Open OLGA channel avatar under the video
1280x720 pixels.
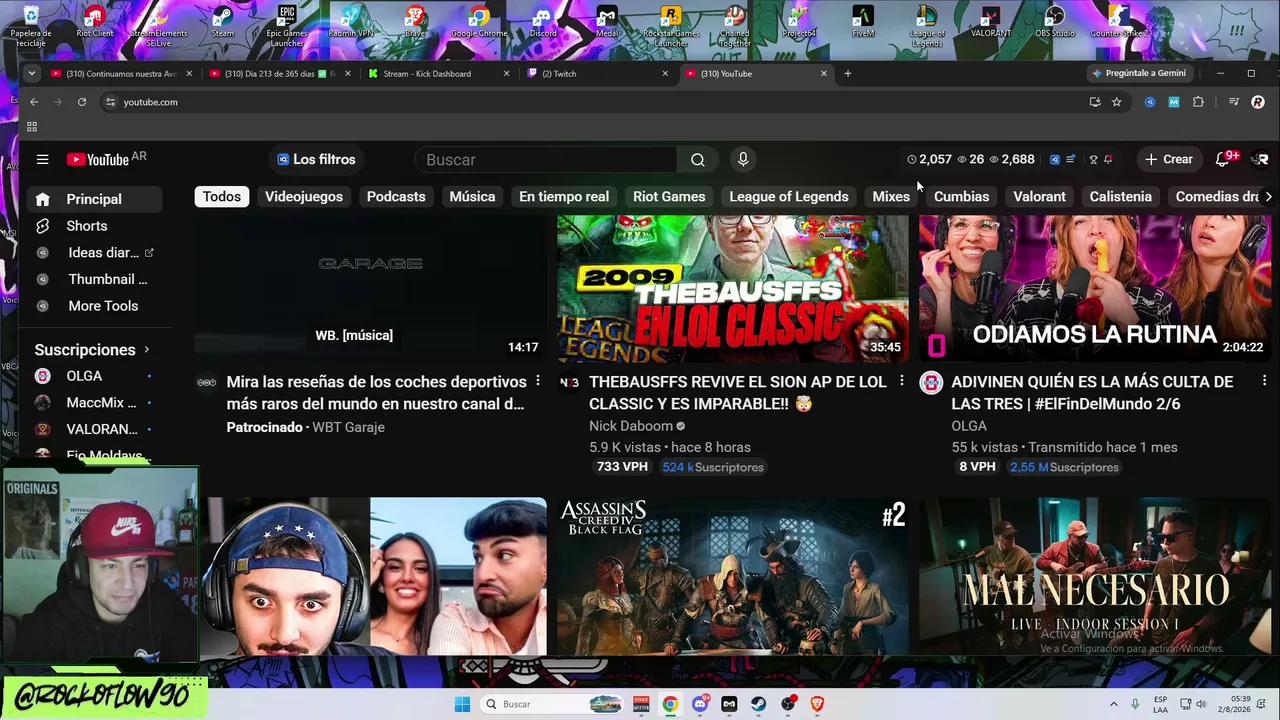pyautogui.click(x=931, y=382)
